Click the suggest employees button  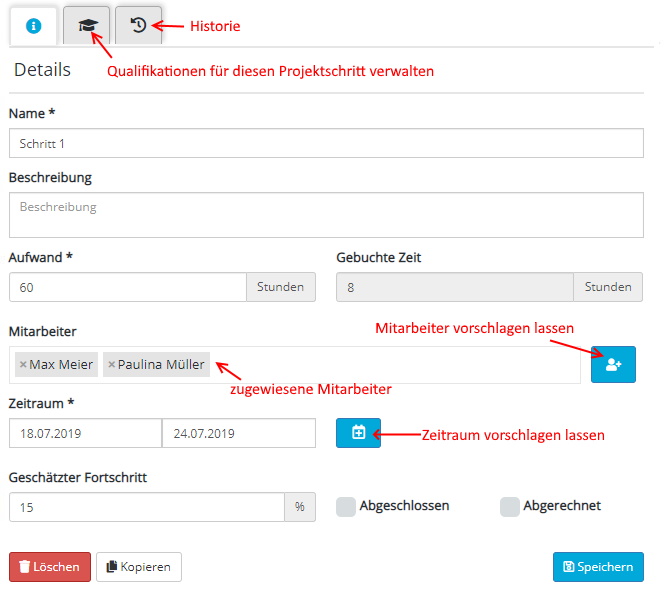[x=613, y=365]
